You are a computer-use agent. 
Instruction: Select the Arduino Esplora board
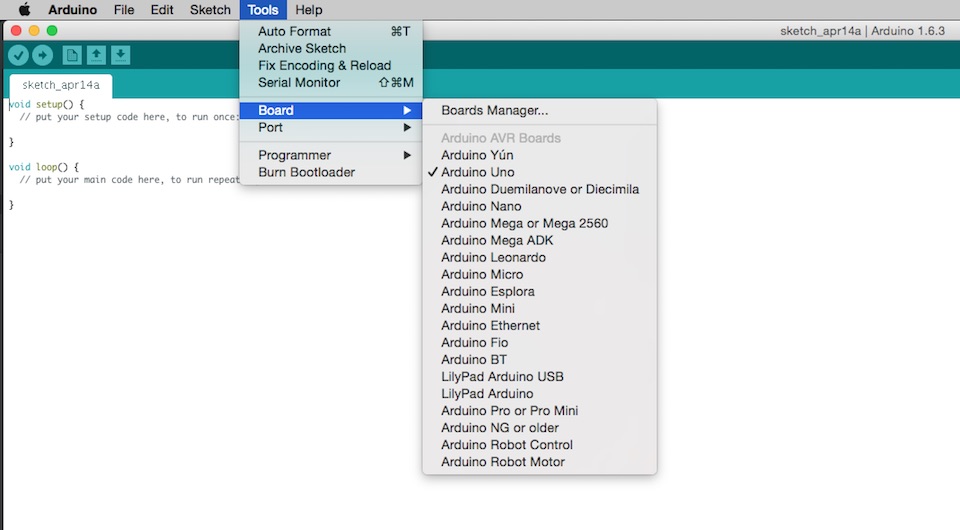click(539, 292)
